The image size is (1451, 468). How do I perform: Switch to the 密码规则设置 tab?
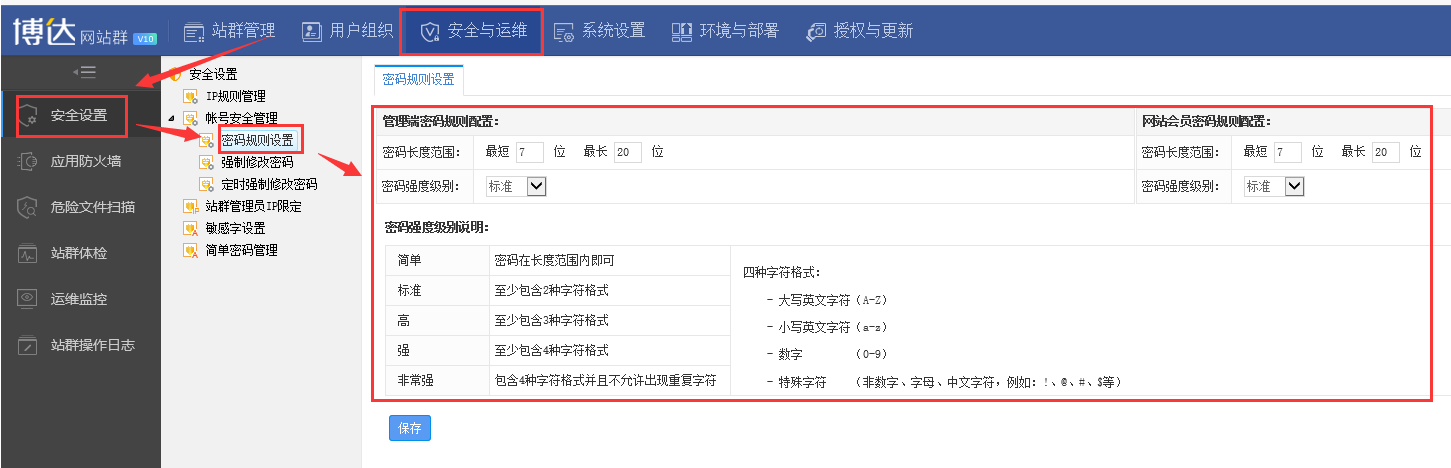click(x=418, y=80)
